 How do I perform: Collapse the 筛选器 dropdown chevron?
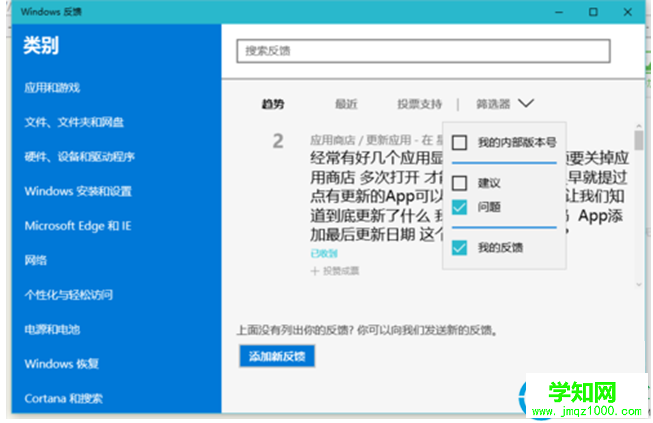(x=526, y=103)
